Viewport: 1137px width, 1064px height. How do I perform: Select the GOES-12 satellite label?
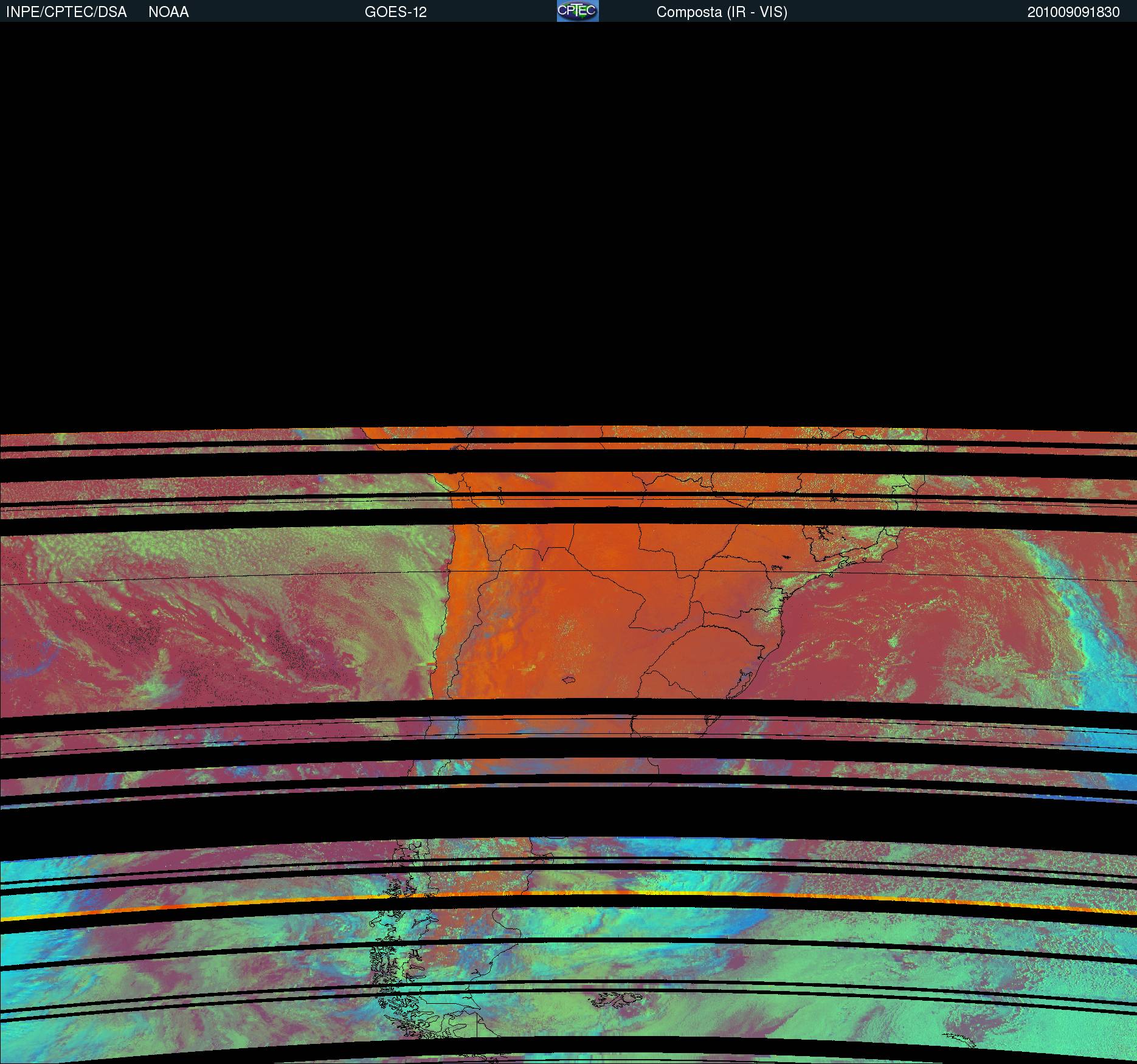click(x=395, y=12)
